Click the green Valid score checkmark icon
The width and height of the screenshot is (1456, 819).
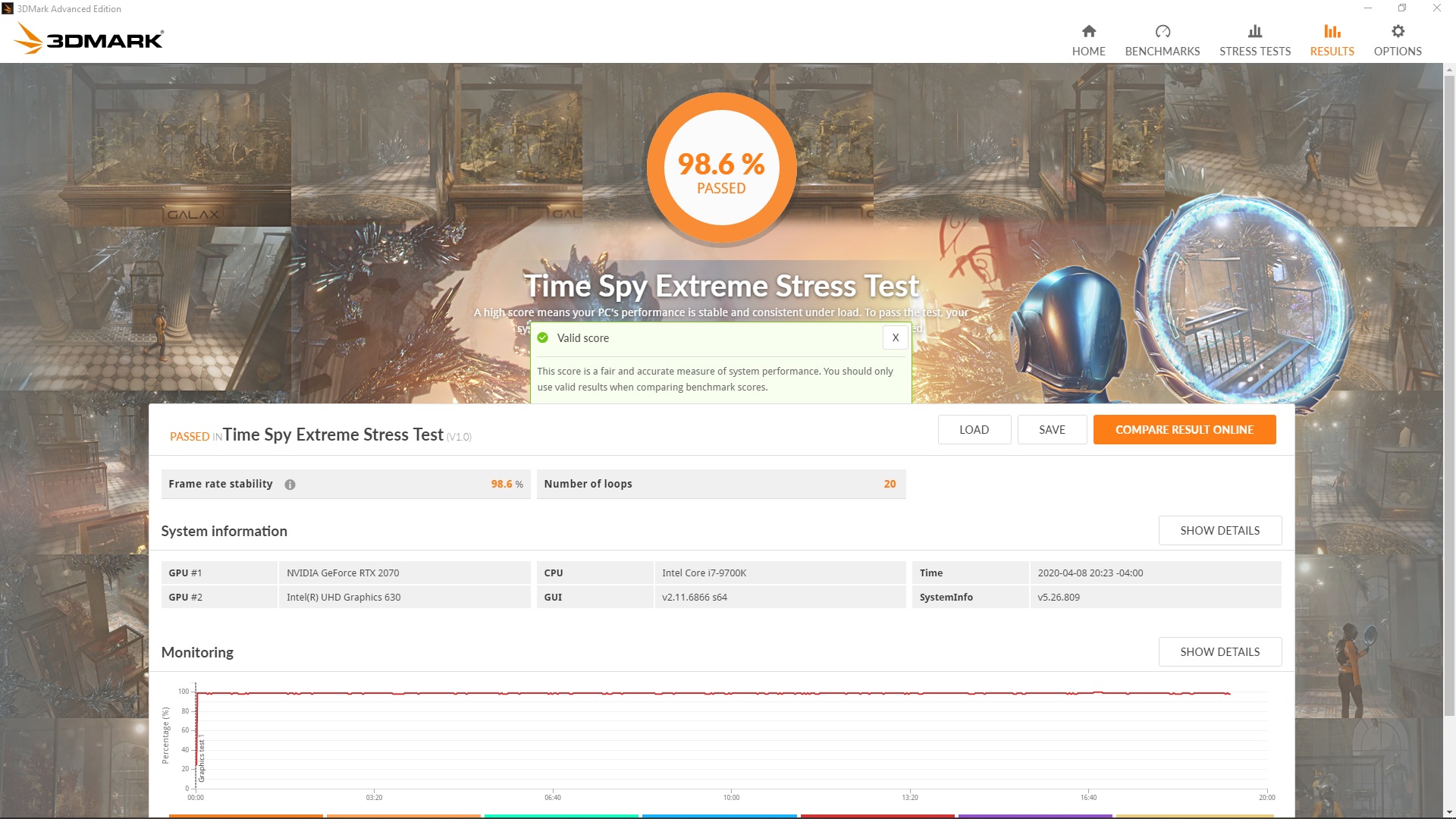tap(543, 338)
